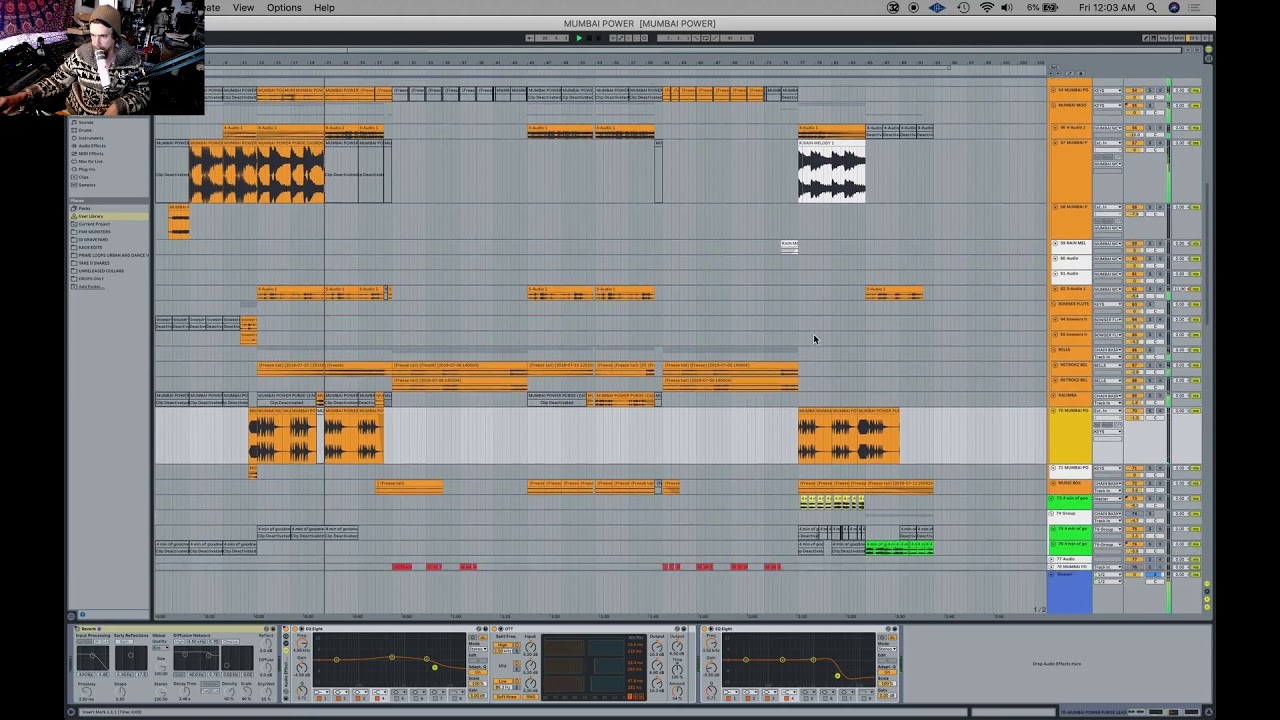Image resolution: width=1280 pixels, height=720 pixels.
Task: Click the first EQ Eight Freq knob
Action: (301, 644)
